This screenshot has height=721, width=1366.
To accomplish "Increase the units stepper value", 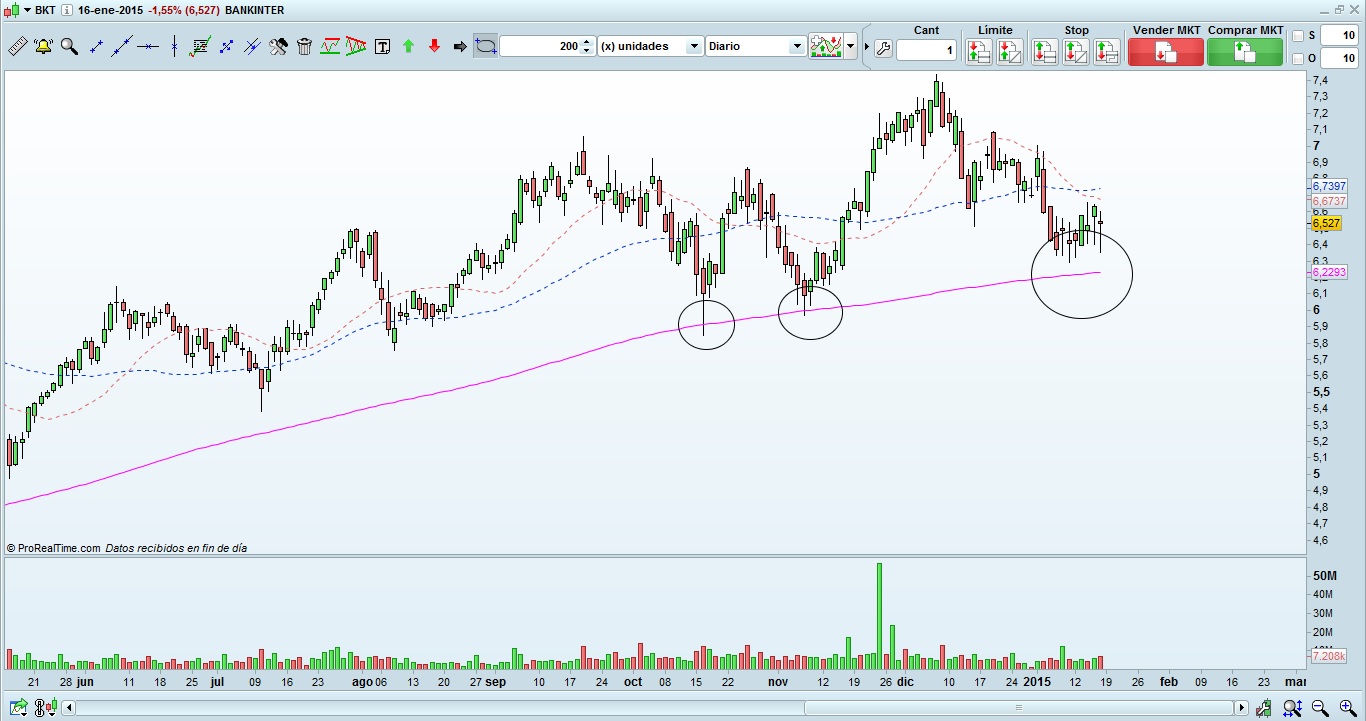I will [587, 42].
